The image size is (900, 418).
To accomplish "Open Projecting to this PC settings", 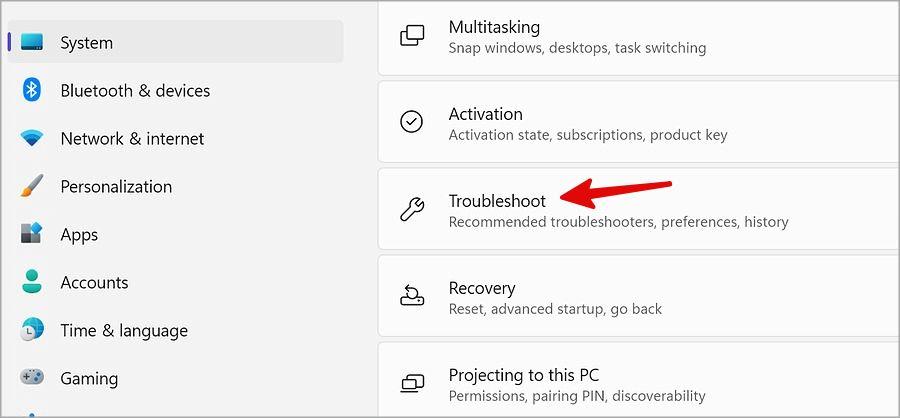I will point(638,380).
